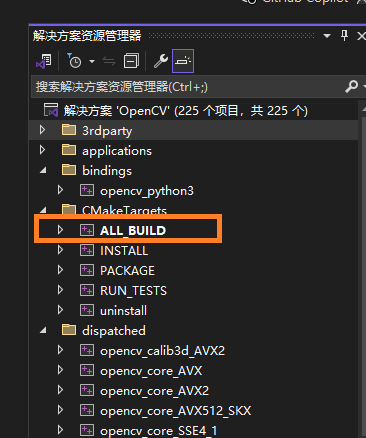Image resolution: width=366 pixels, height=438 pixels.
Task: Click the opencv_core_AVX project icon
Action: point(87,370)
